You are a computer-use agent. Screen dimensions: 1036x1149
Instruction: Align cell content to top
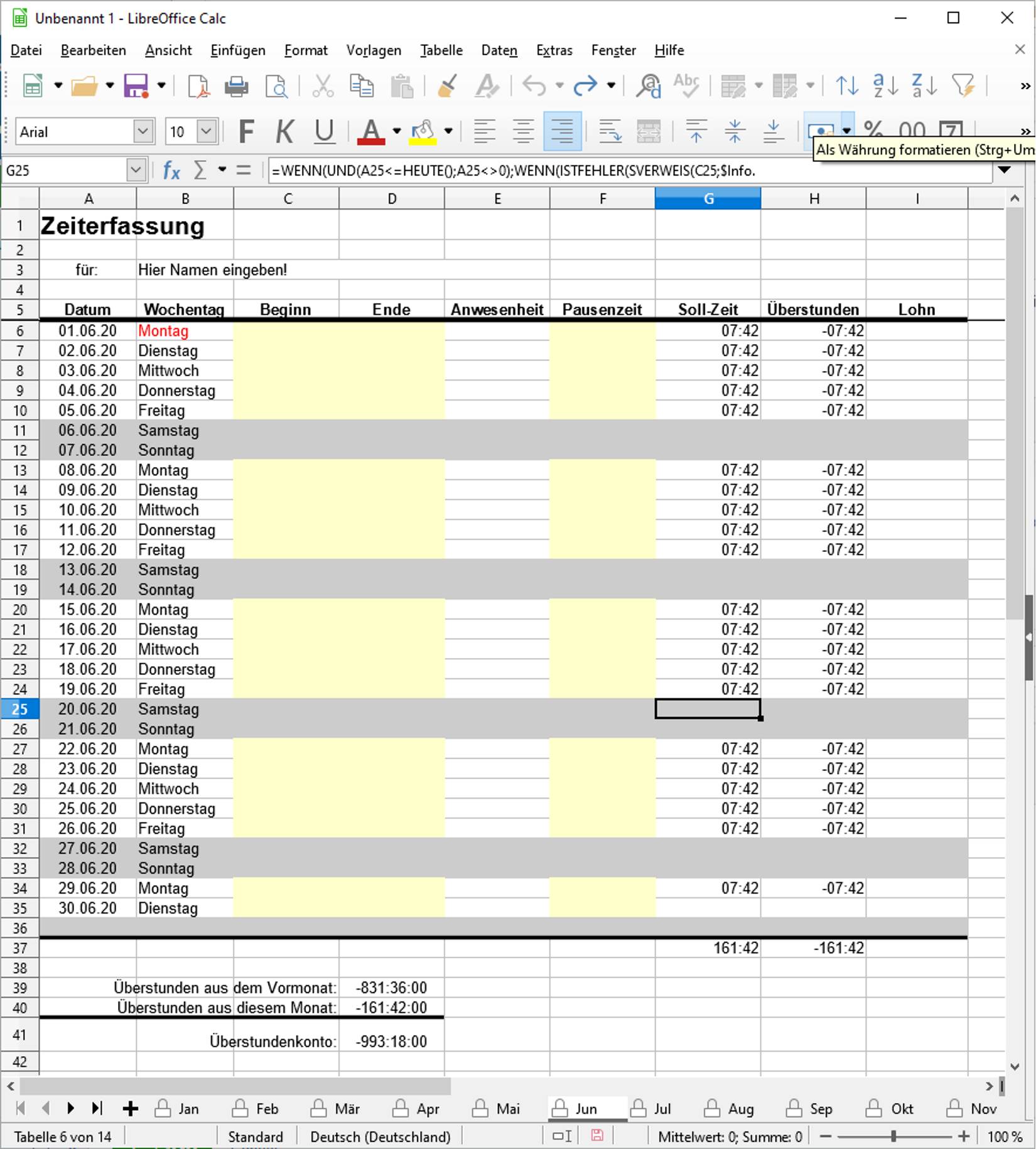pos(696,132)
